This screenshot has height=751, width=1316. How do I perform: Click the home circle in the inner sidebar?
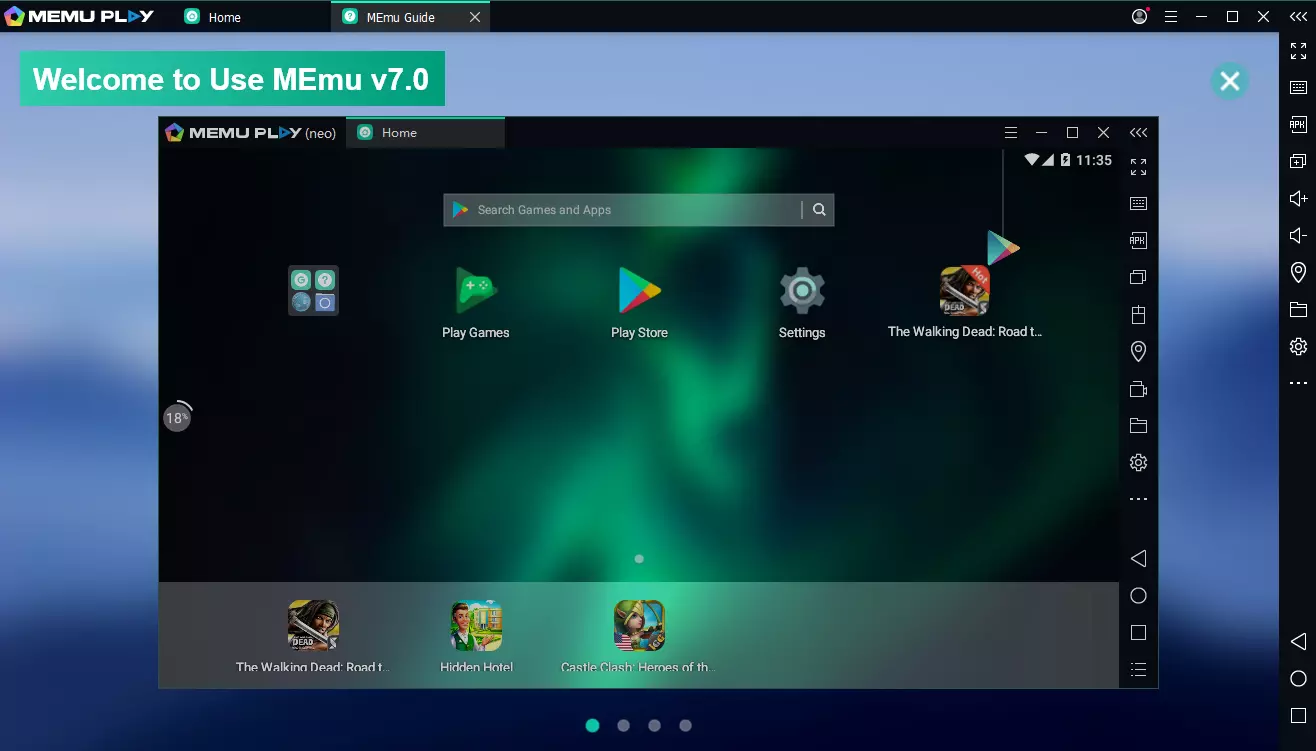tap(1138, 595)
